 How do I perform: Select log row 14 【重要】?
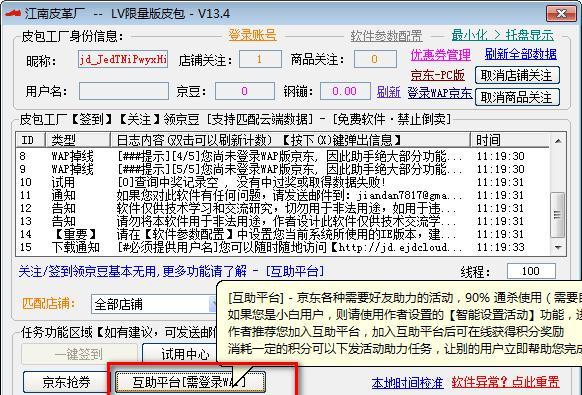click(x=282, y=234)
